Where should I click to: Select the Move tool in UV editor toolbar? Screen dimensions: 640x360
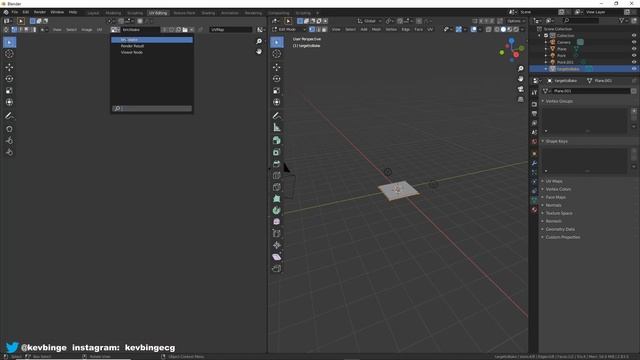(9, 67)
